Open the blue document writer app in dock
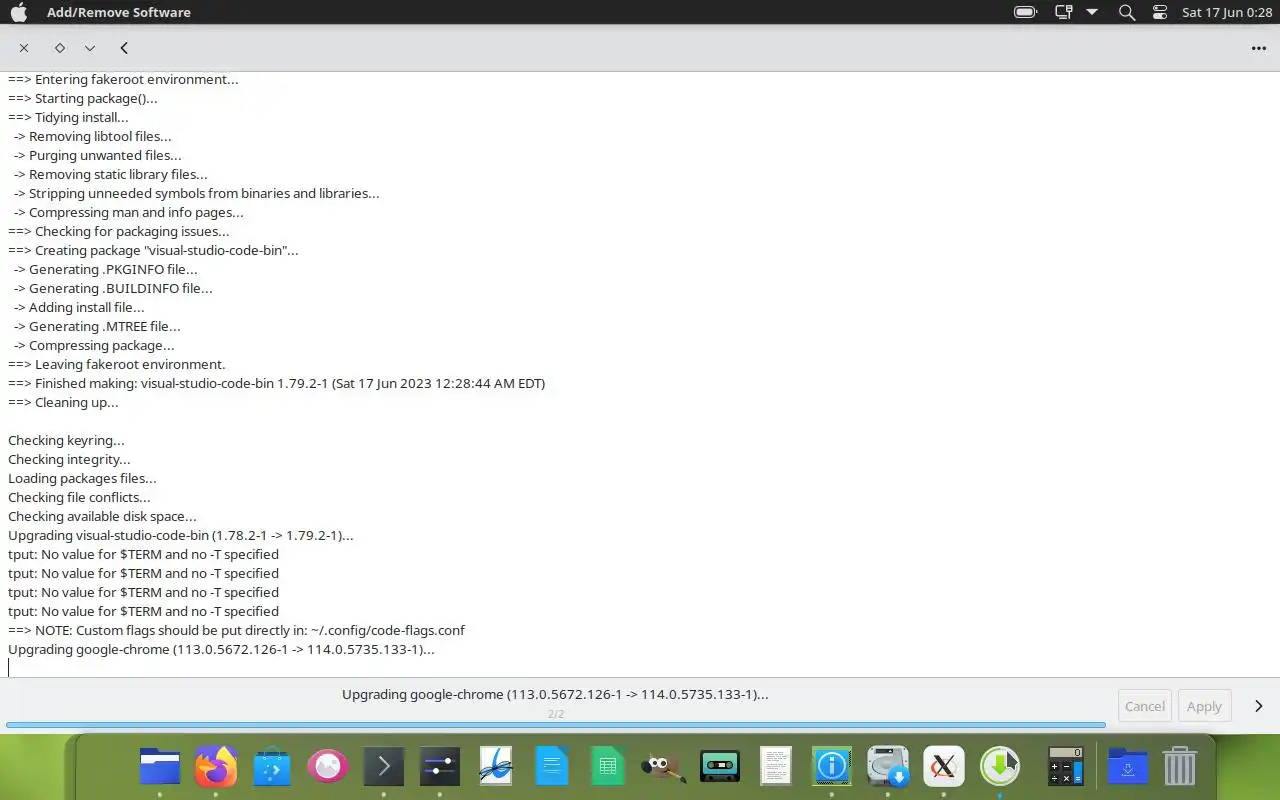Screen dimensions: 1280x800 (552, 767)
